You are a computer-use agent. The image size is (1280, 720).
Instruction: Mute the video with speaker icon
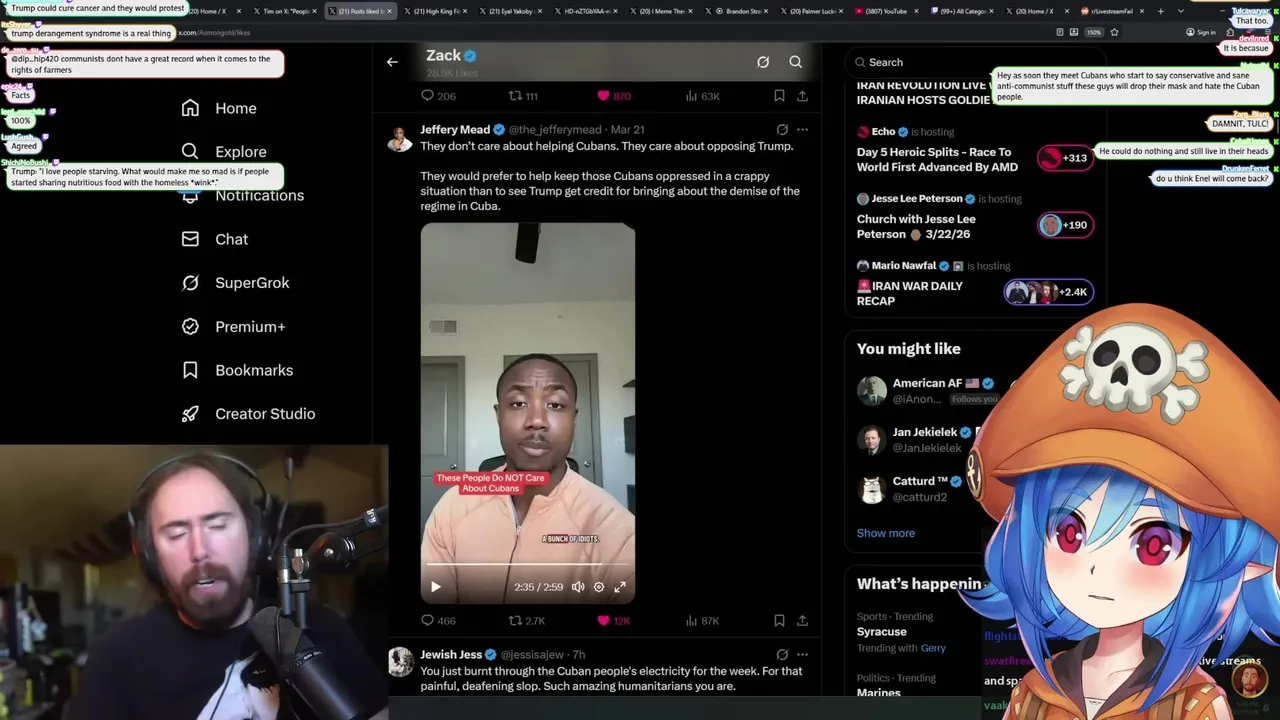[578, 587]
